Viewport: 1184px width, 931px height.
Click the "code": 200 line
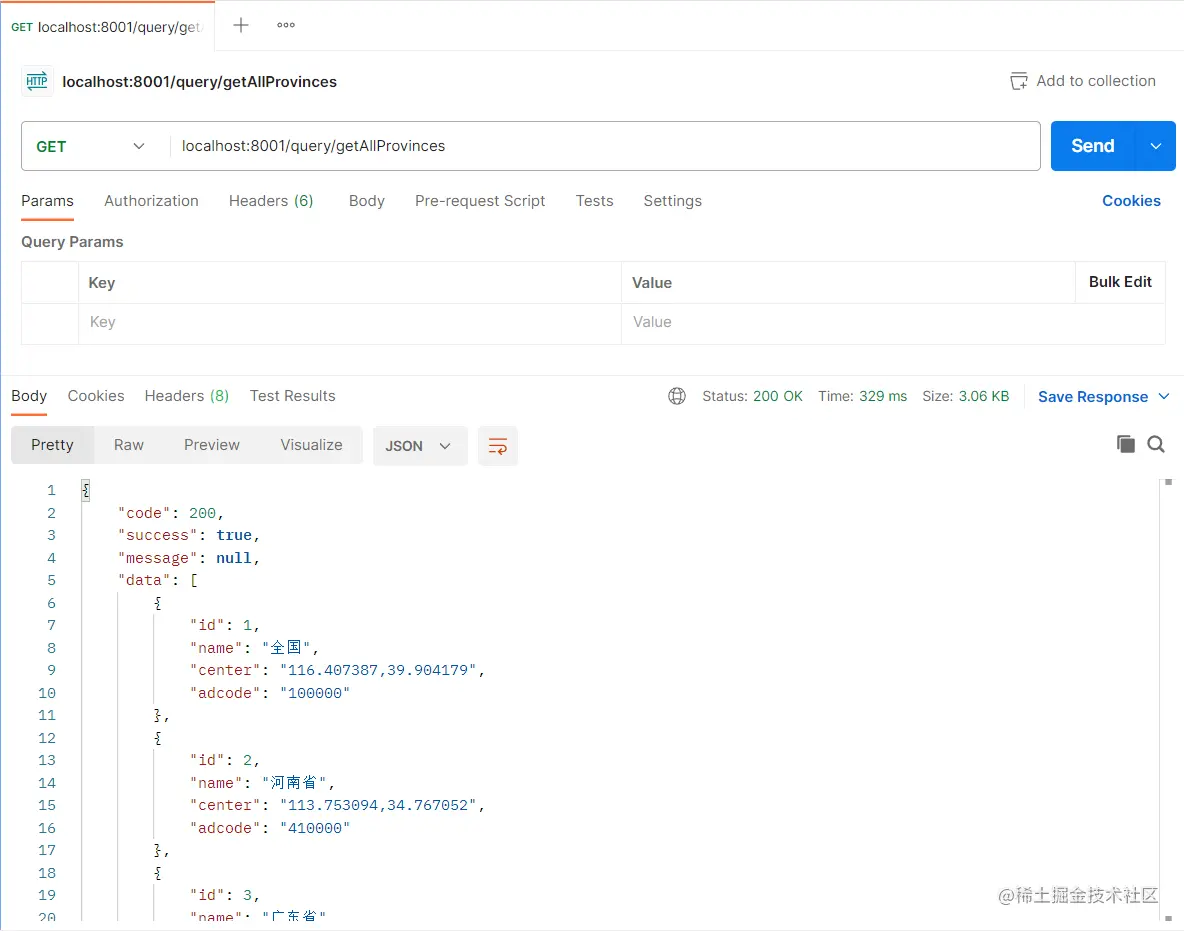[171, 513]
